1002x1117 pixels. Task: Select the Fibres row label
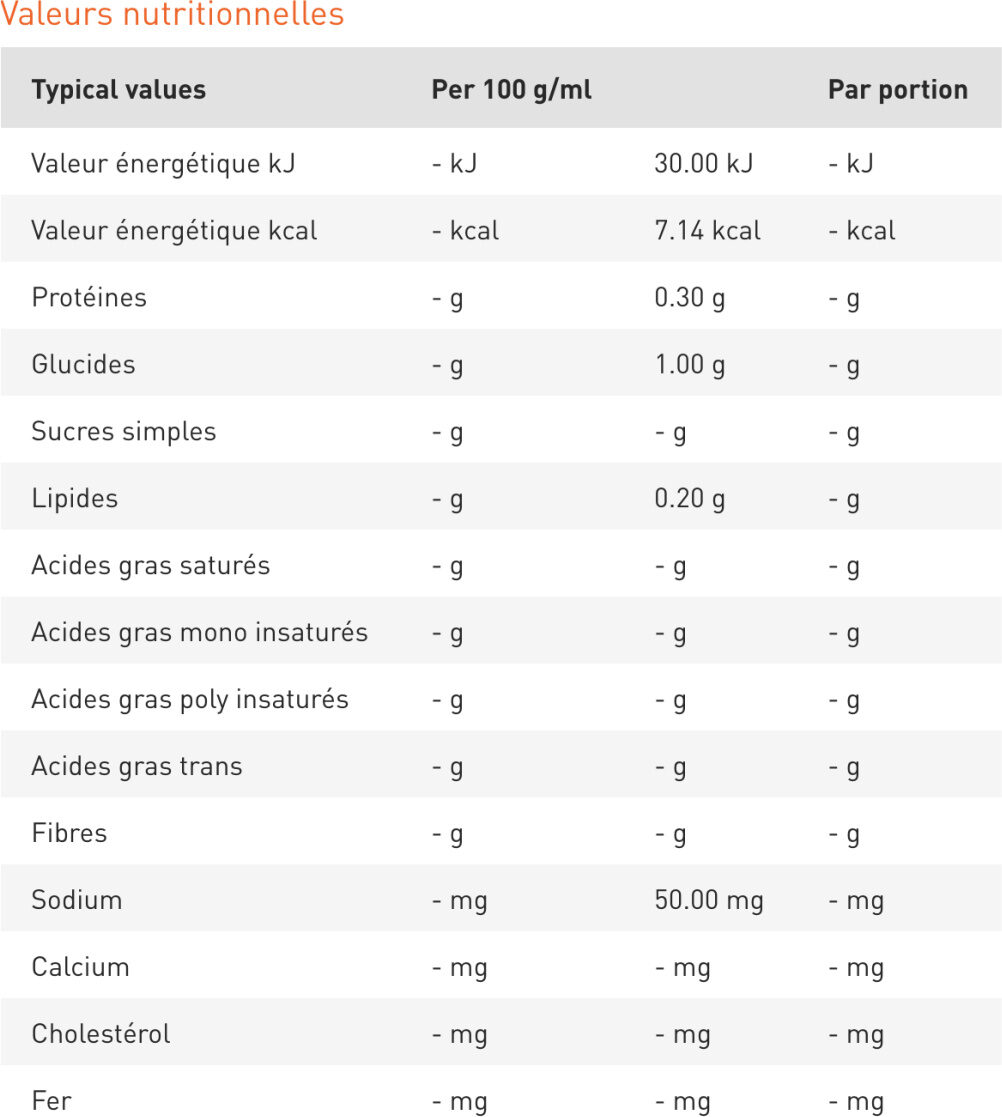click(69, 833)
